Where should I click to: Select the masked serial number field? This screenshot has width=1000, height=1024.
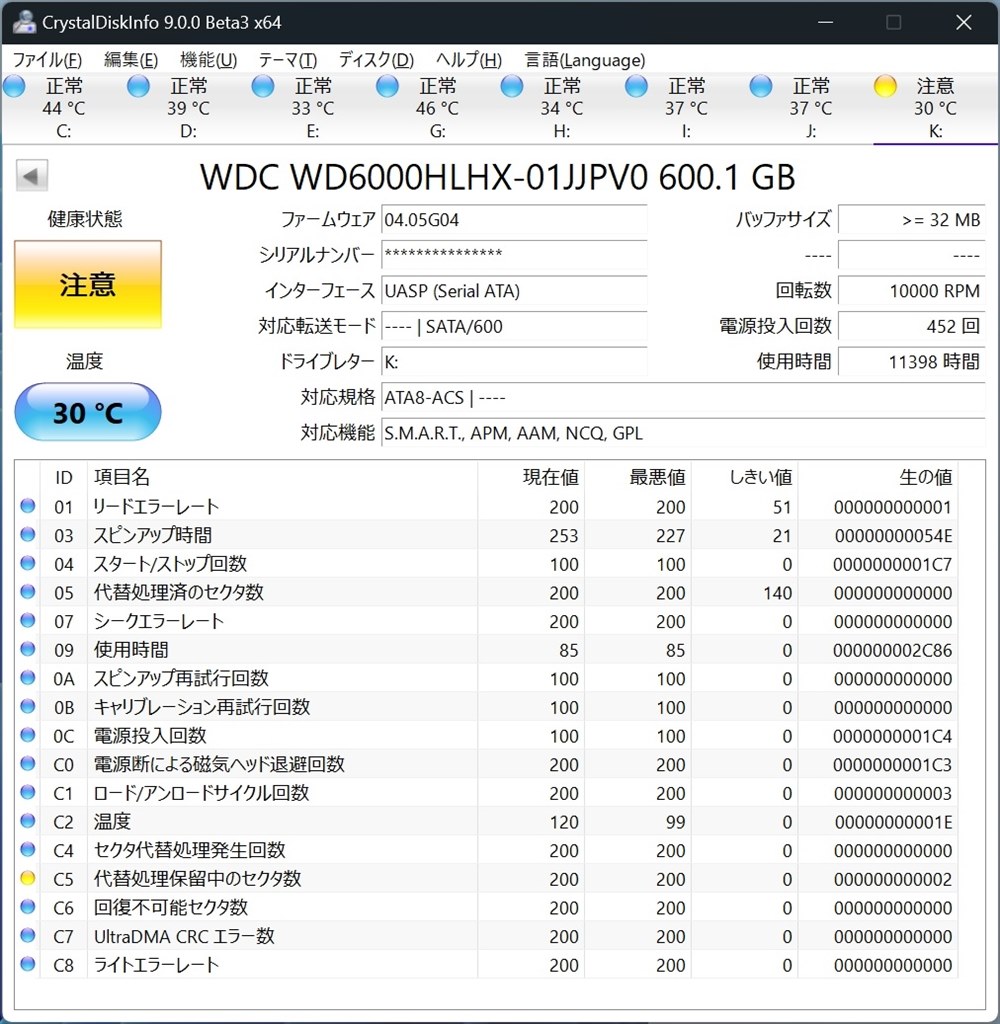click(515, 258)
